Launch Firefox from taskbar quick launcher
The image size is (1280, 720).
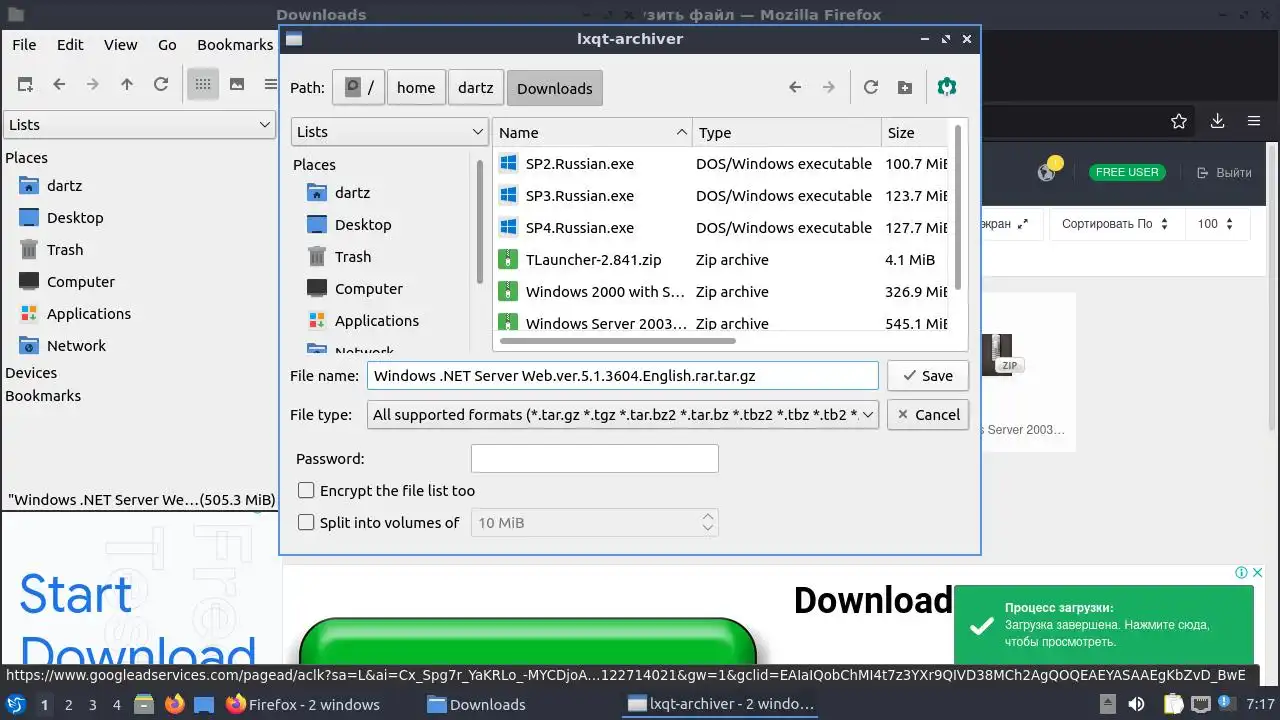point(175,704)
